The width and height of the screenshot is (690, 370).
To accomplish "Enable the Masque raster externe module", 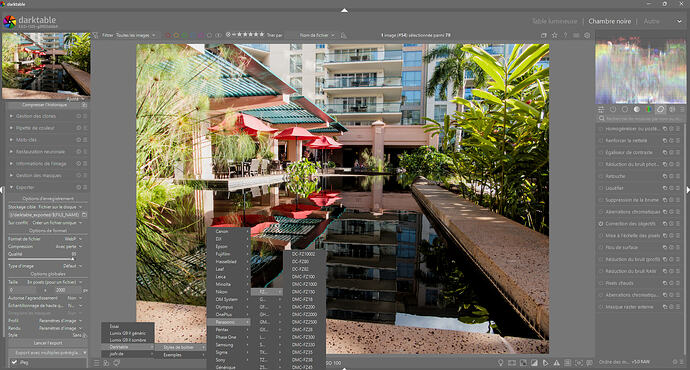I will [601, 307].
